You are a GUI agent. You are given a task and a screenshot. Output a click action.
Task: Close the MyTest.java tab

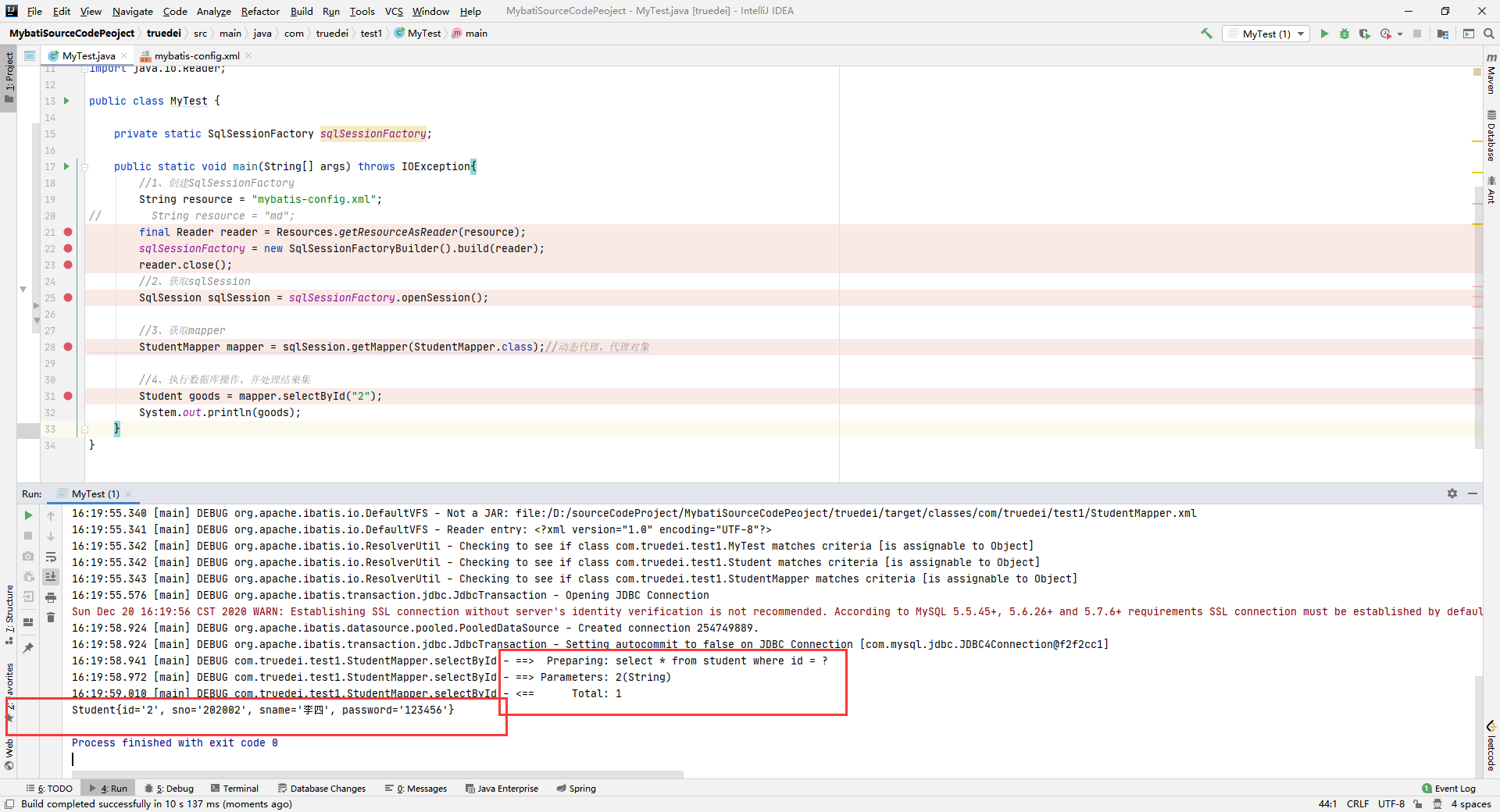[124, 55]
